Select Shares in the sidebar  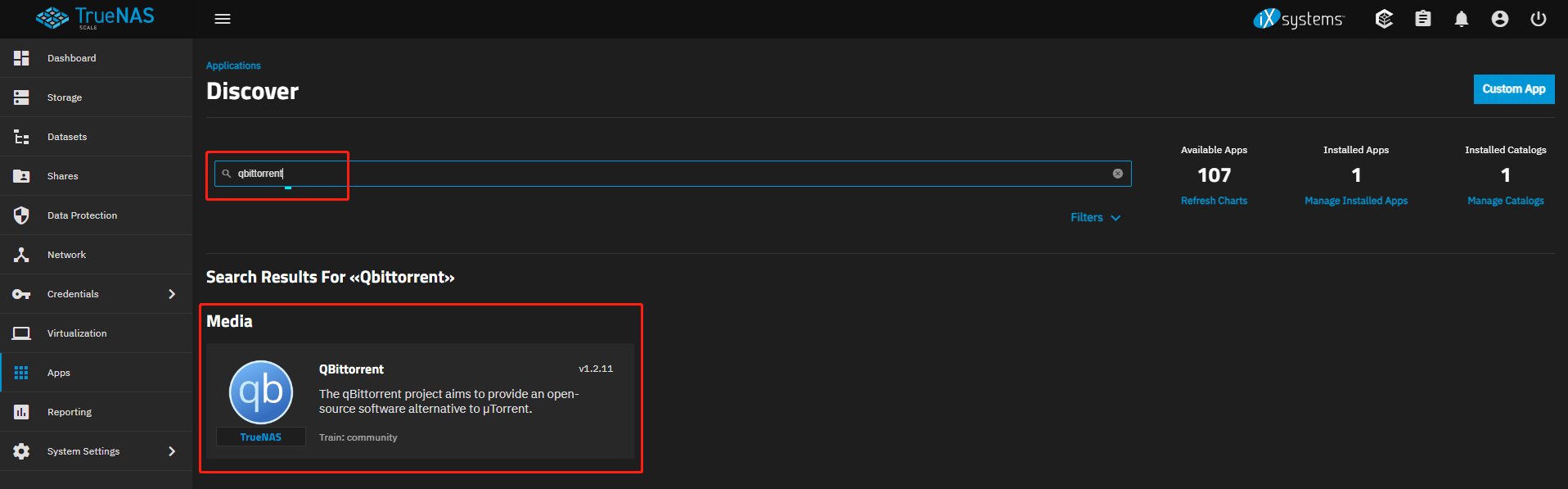(x=96, y=176)
